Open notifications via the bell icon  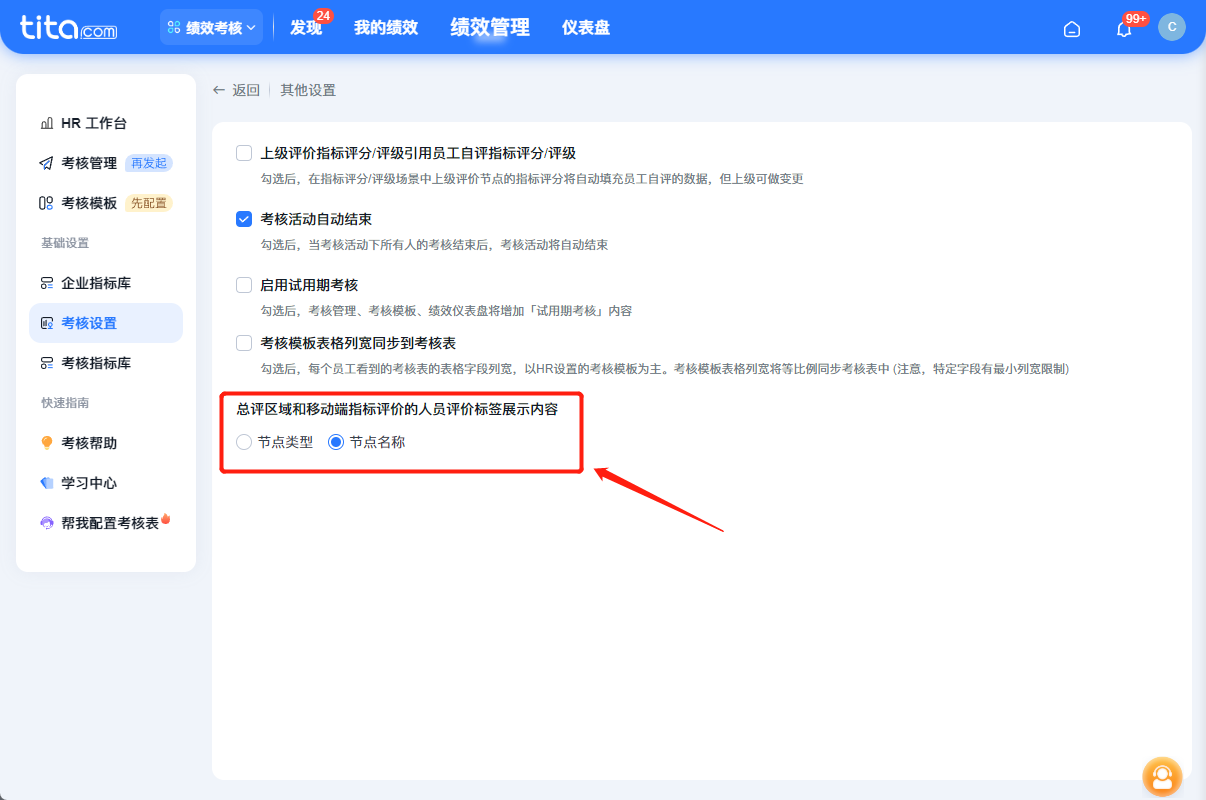tap(1121, 30)
